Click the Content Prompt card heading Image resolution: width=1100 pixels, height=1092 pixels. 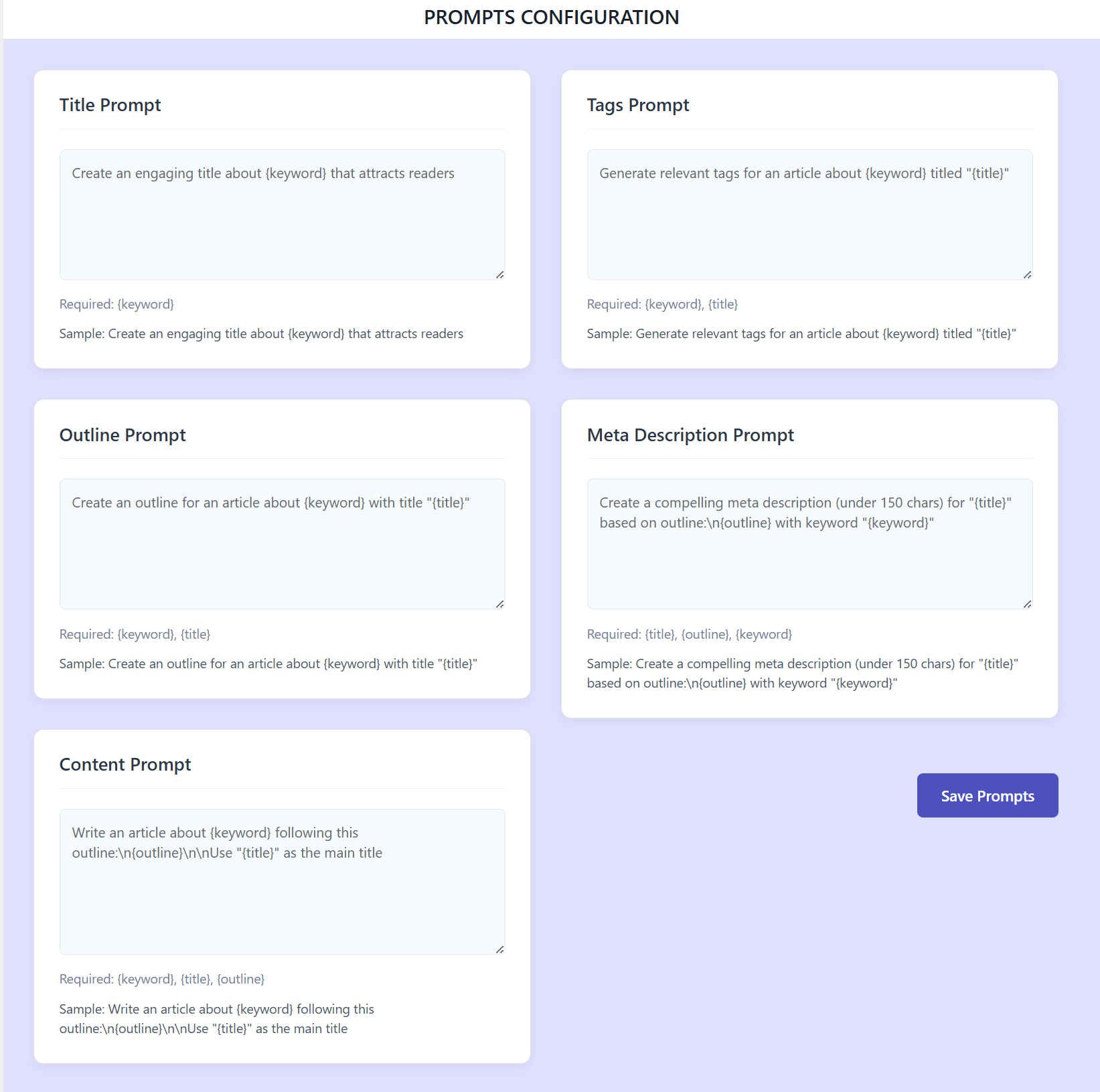(x=125, y=765)
